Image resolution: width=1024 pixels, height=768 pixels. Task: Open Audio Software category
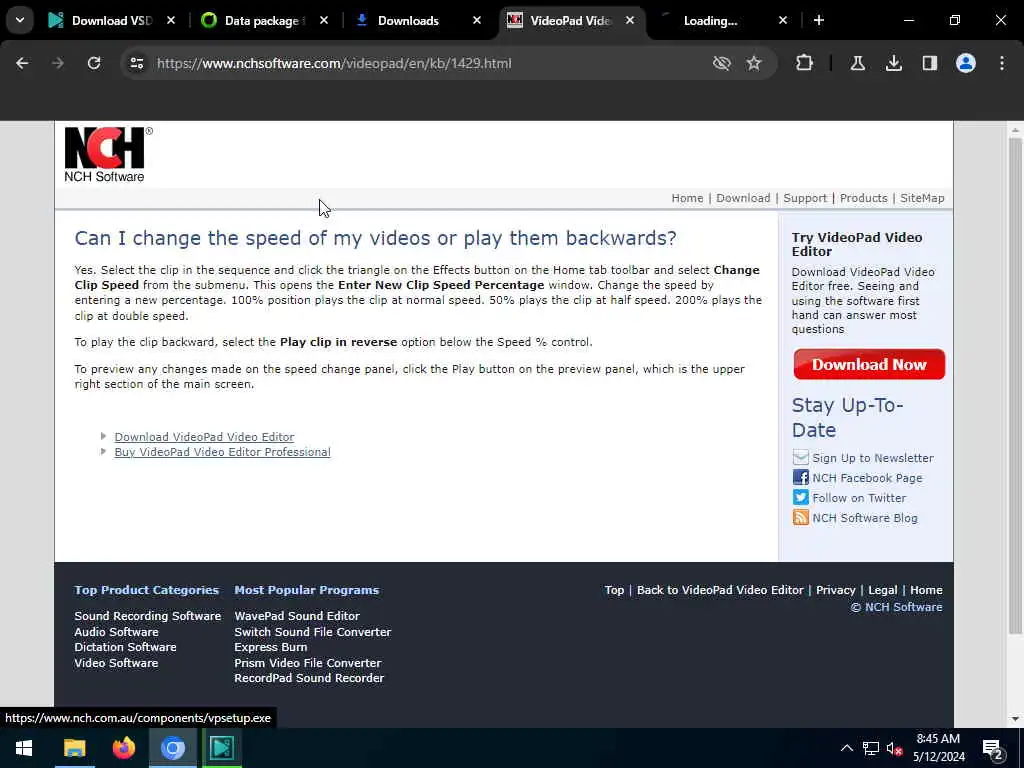(116, 632)
